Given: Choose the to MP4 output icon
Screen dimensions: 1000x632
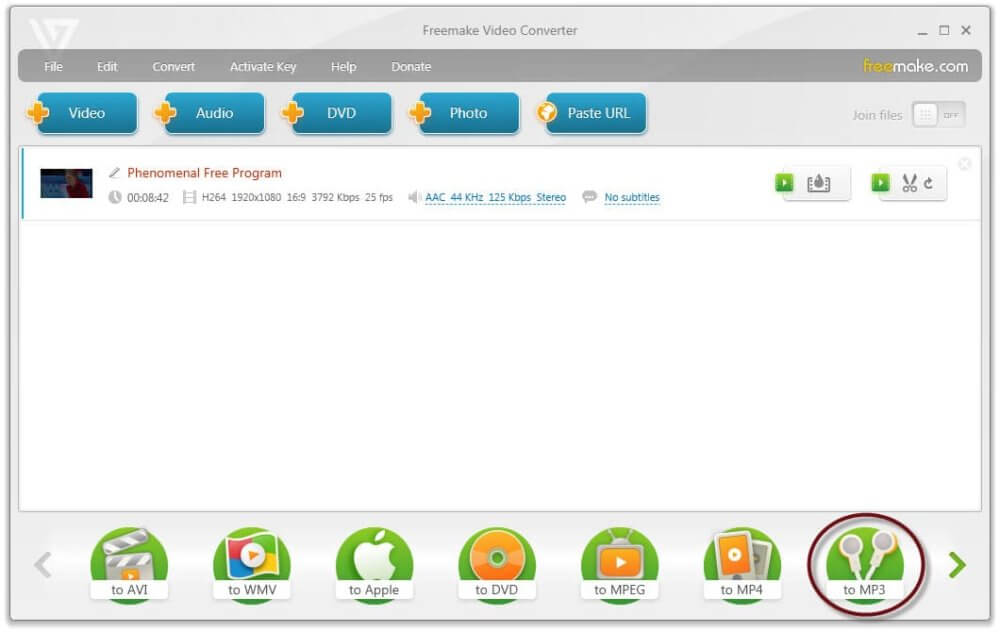Looking at the screenshot, I should click(742, 564).
